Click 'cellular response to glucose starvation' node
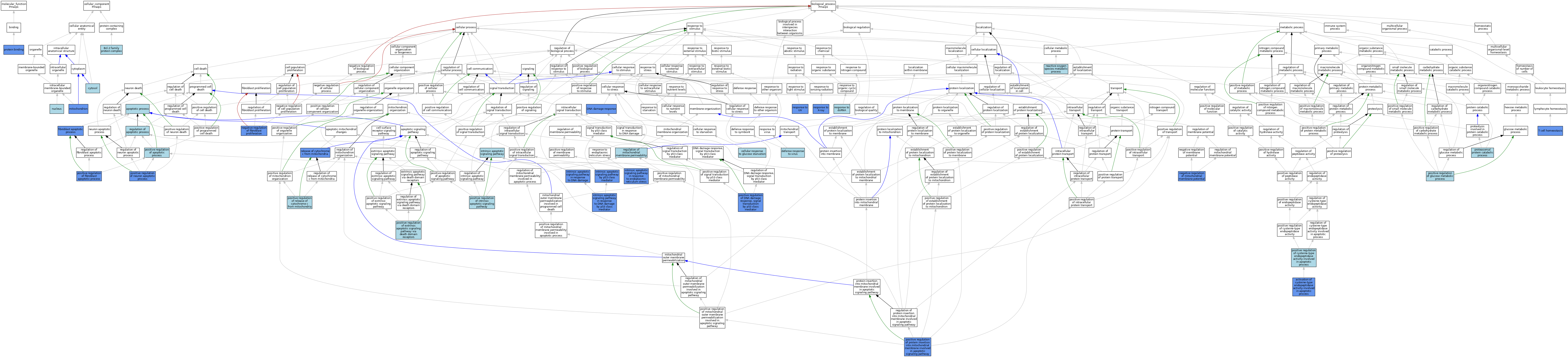Viewport: 1568px width, 357px height. [752, 153]
